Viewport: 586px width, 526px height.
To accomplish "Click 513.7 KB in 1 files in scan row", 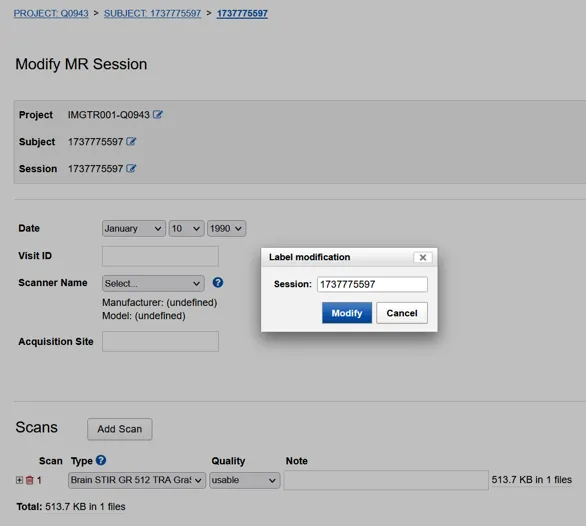I will click(x=532, y=480).
